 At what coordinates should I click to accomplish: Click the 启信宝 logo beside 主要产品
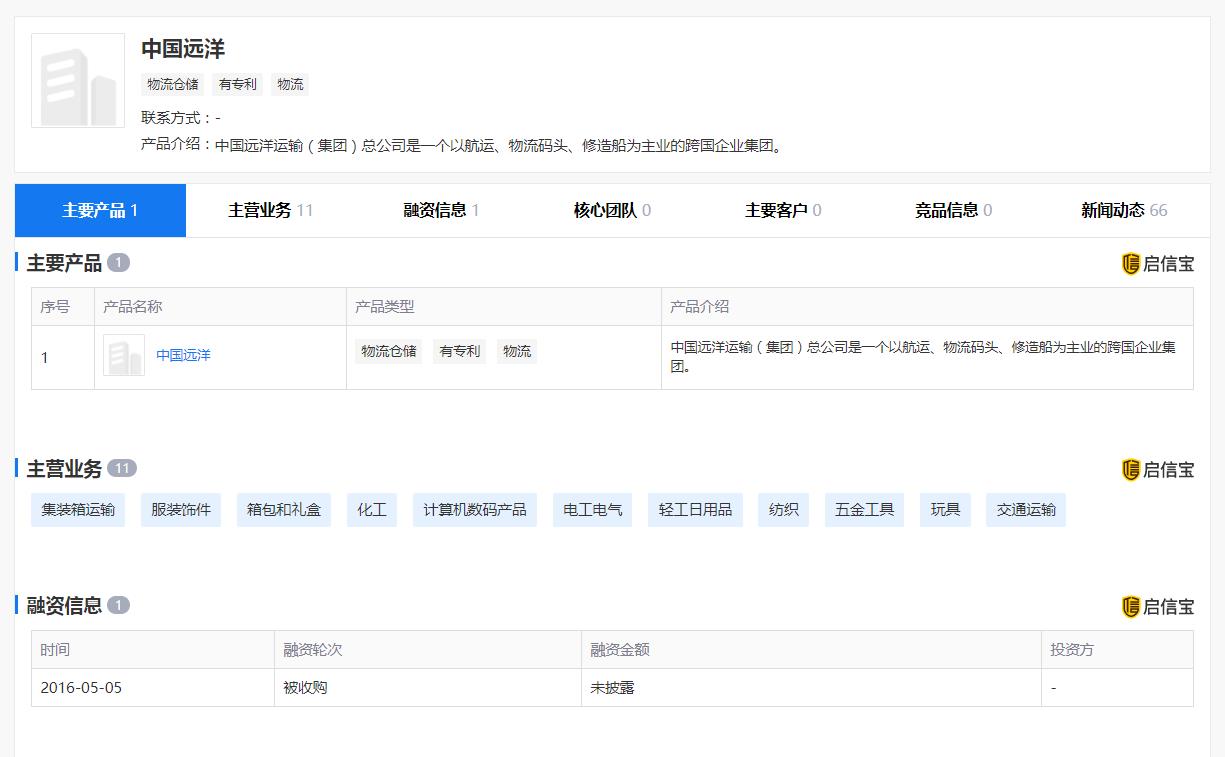[1157, 264]
